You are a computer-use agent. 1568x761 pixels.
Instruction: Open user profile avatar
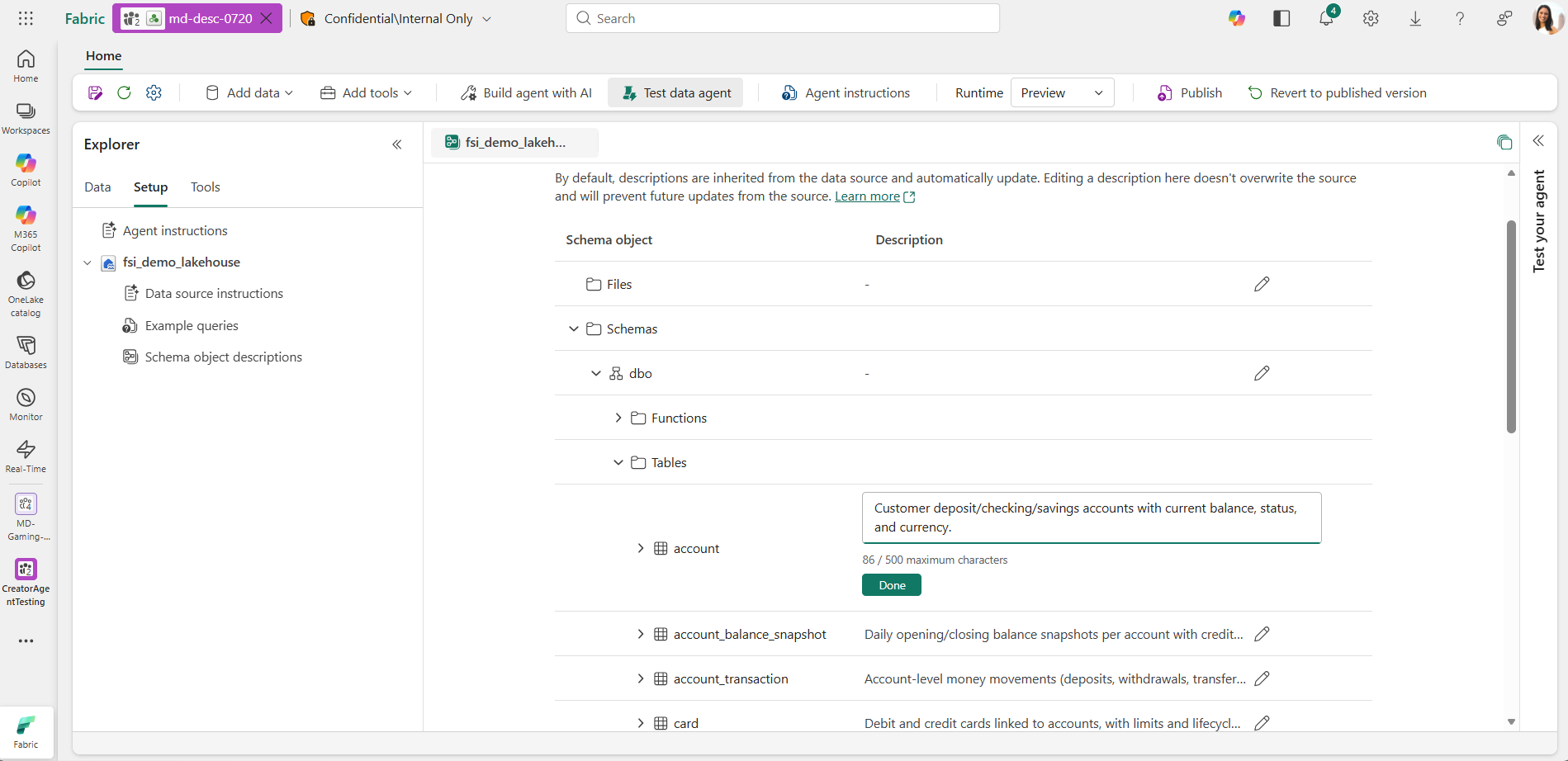point(1547,18)
